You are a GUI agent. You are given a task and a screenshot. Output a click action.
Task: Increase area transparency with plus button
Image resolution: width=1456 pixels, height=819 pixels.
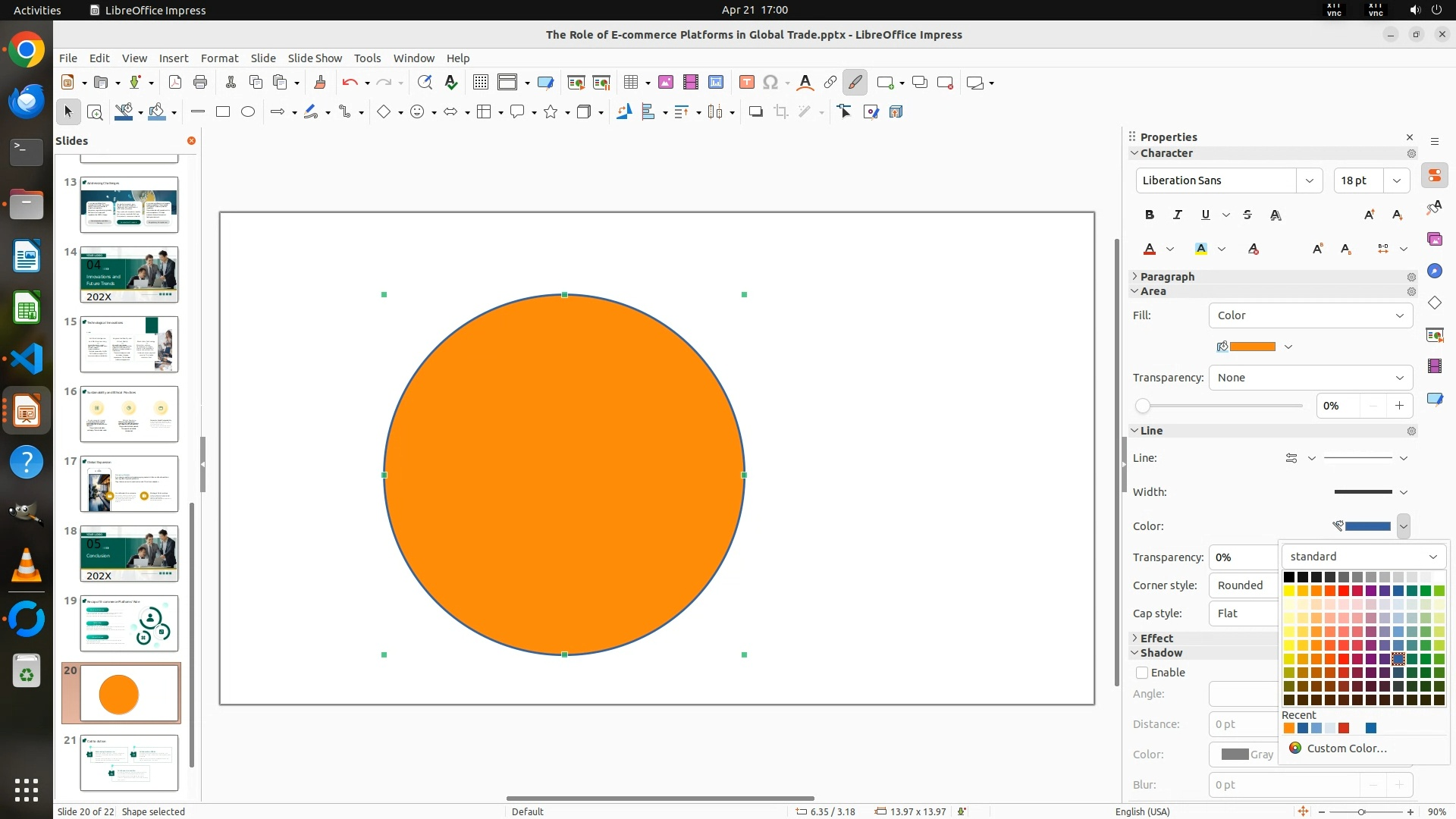(1399, 406)
